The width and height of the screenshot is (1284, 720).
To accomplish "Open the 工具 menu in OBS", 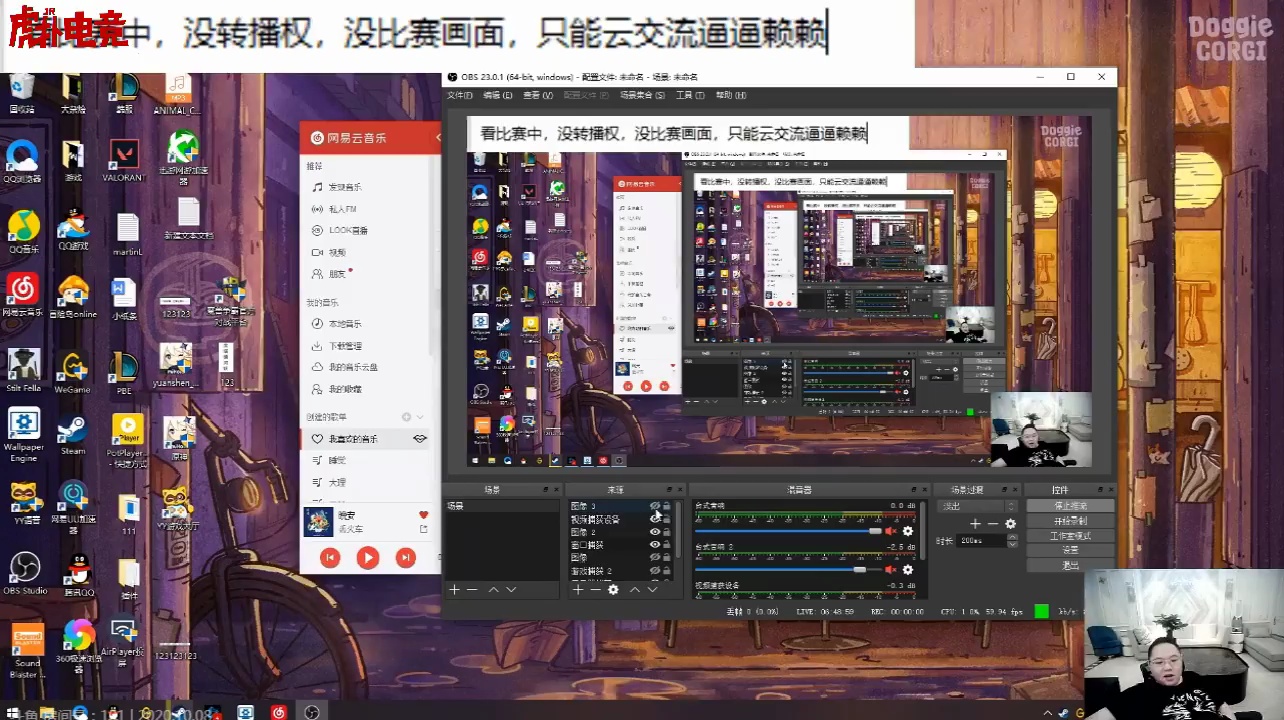I will (x=690, y=96).
